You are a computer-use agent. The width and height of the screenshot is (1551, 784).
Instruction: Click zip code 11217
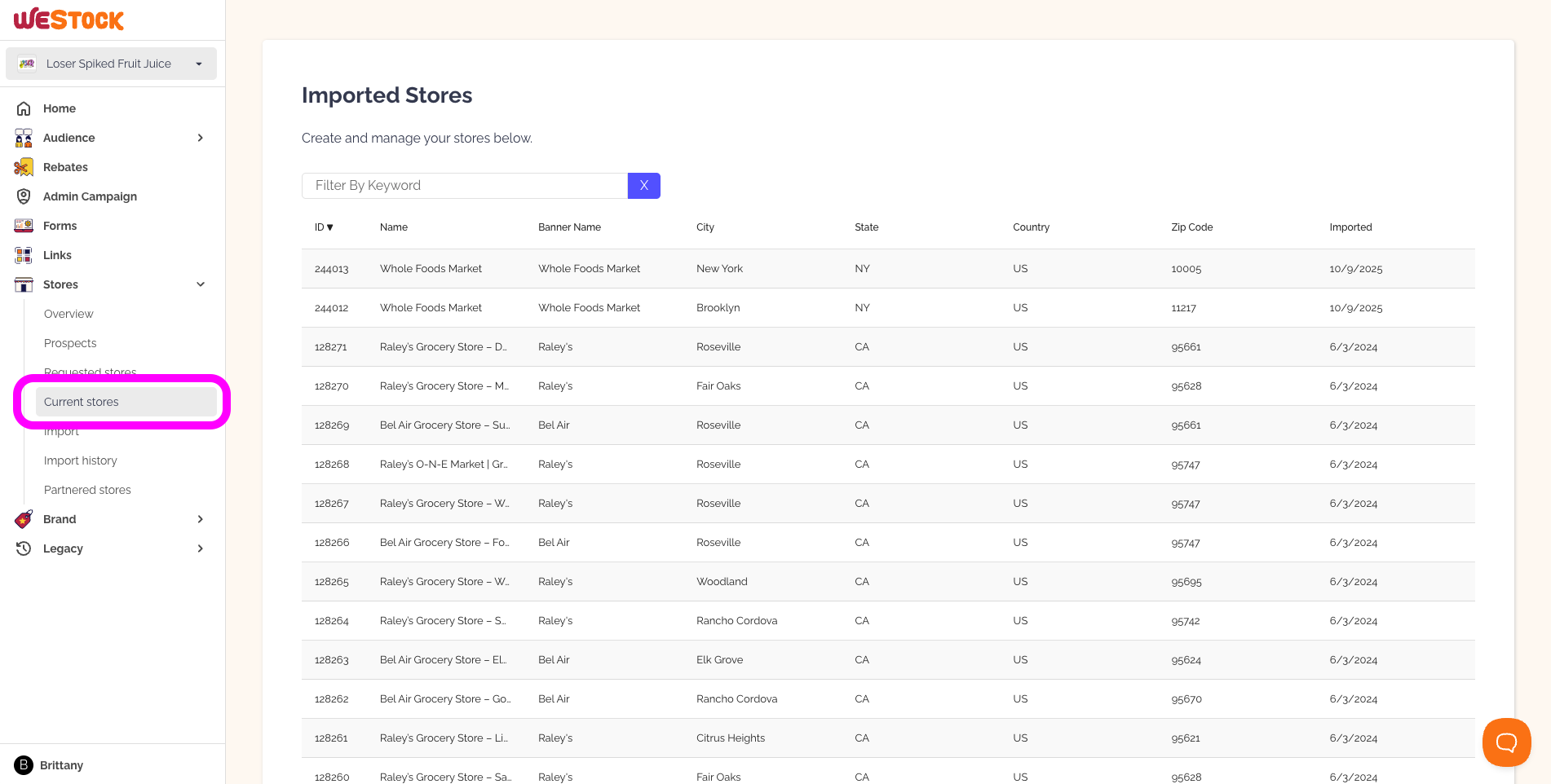[x=1183, y=308]
